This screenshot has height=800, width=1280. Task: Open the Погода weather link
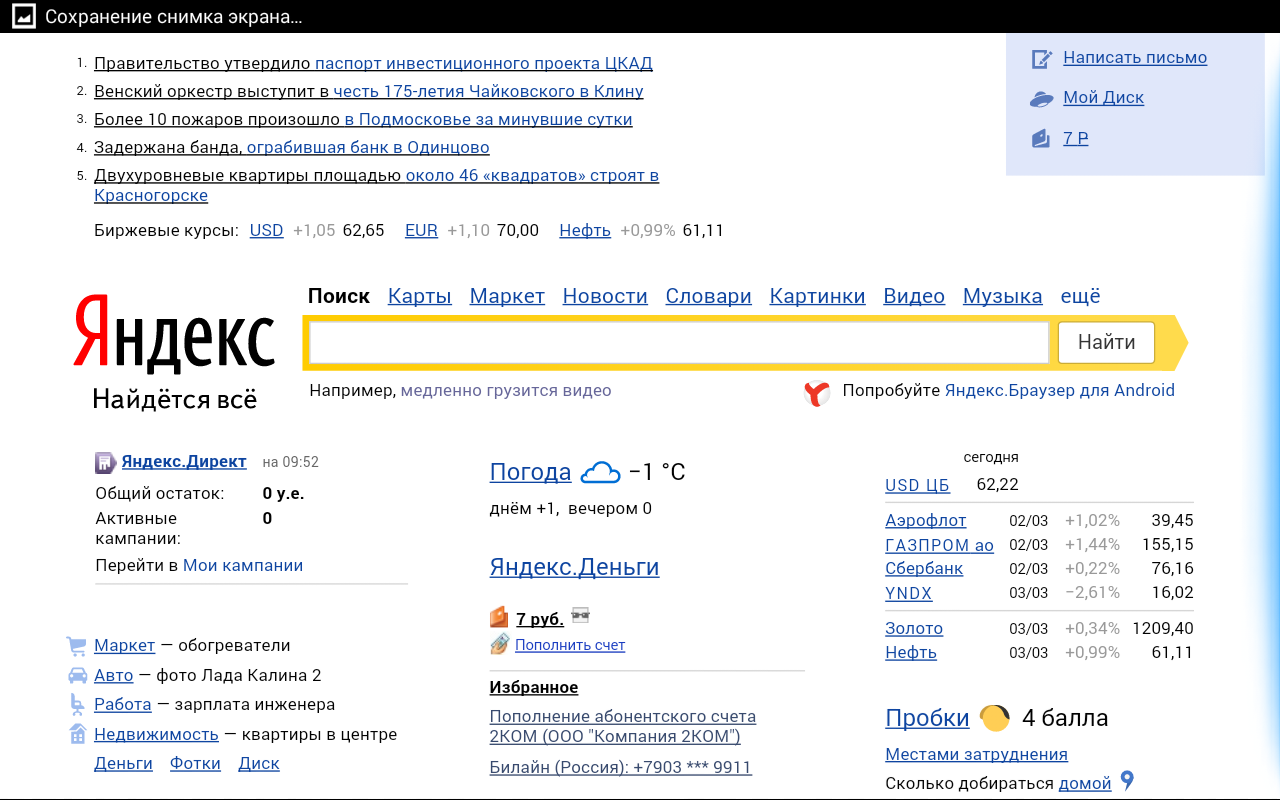531,472
